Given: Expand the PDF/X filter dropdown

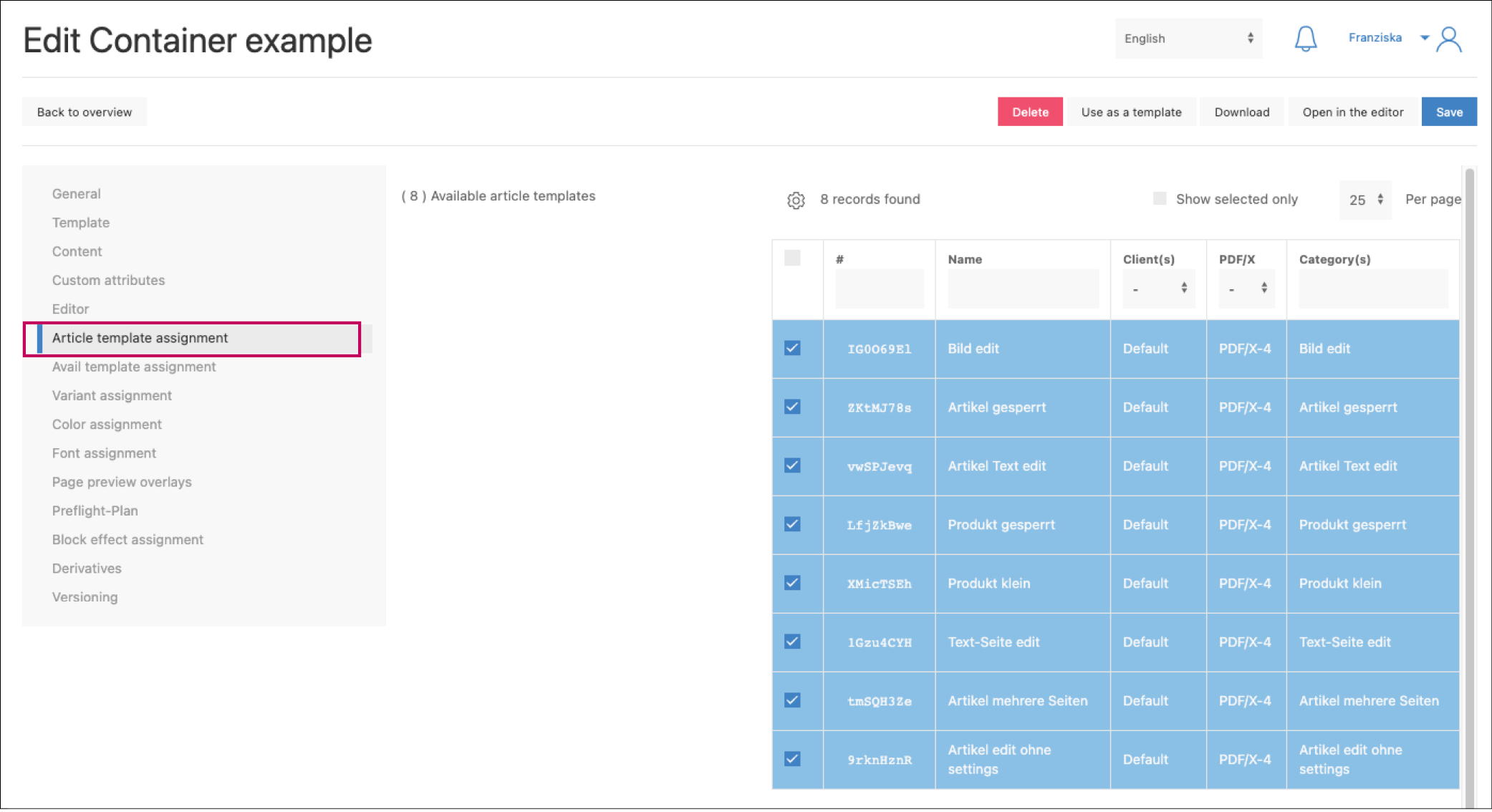Looking at the screenshot, I should click(x=1246, y=289).
